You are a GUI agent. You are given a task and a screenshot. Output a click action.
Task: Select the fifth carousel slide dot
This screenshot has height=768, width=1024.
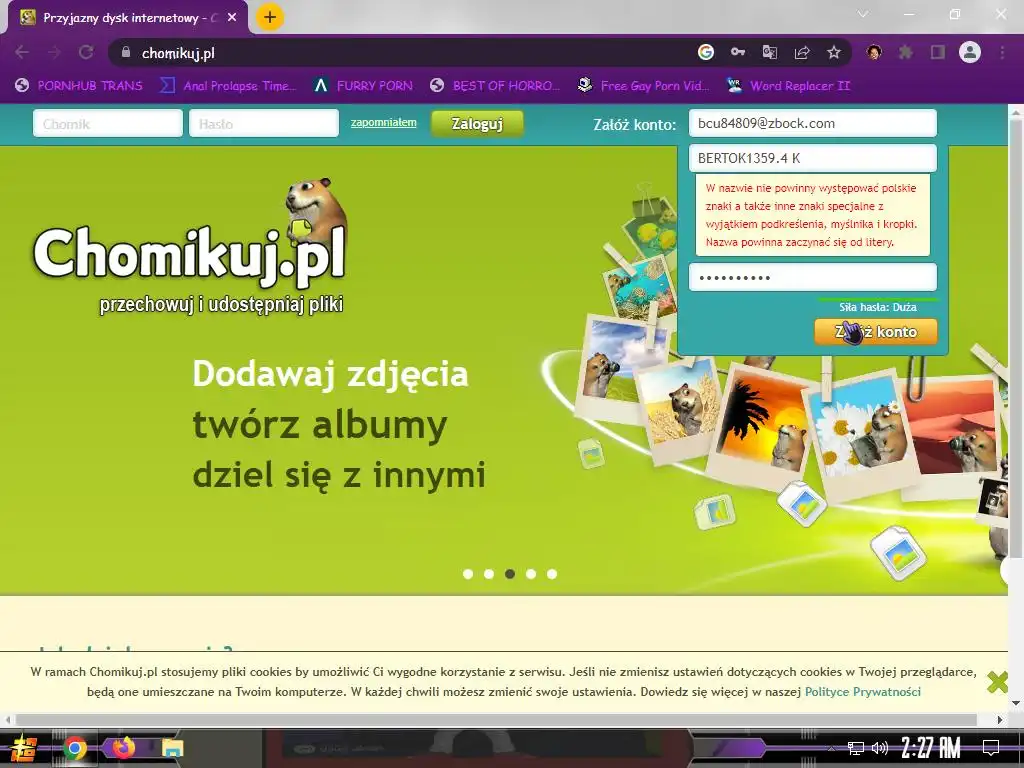(x=552, y=574)
